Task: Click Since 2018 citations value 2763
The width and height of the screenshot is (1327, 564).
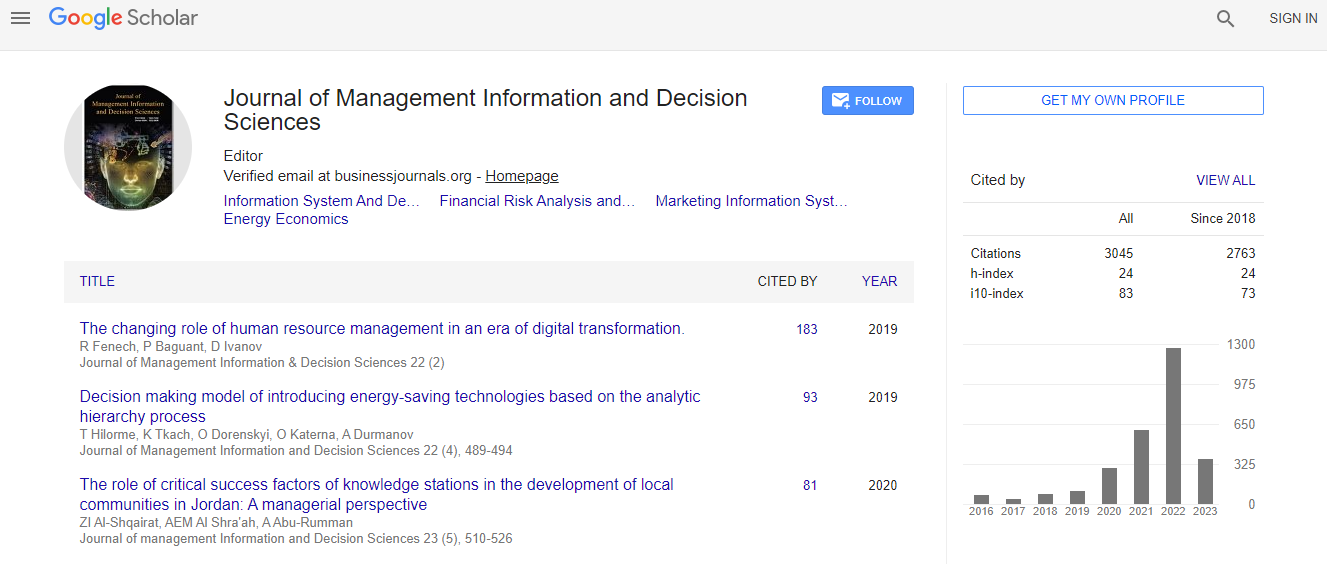Action: tap(1241, 253)
